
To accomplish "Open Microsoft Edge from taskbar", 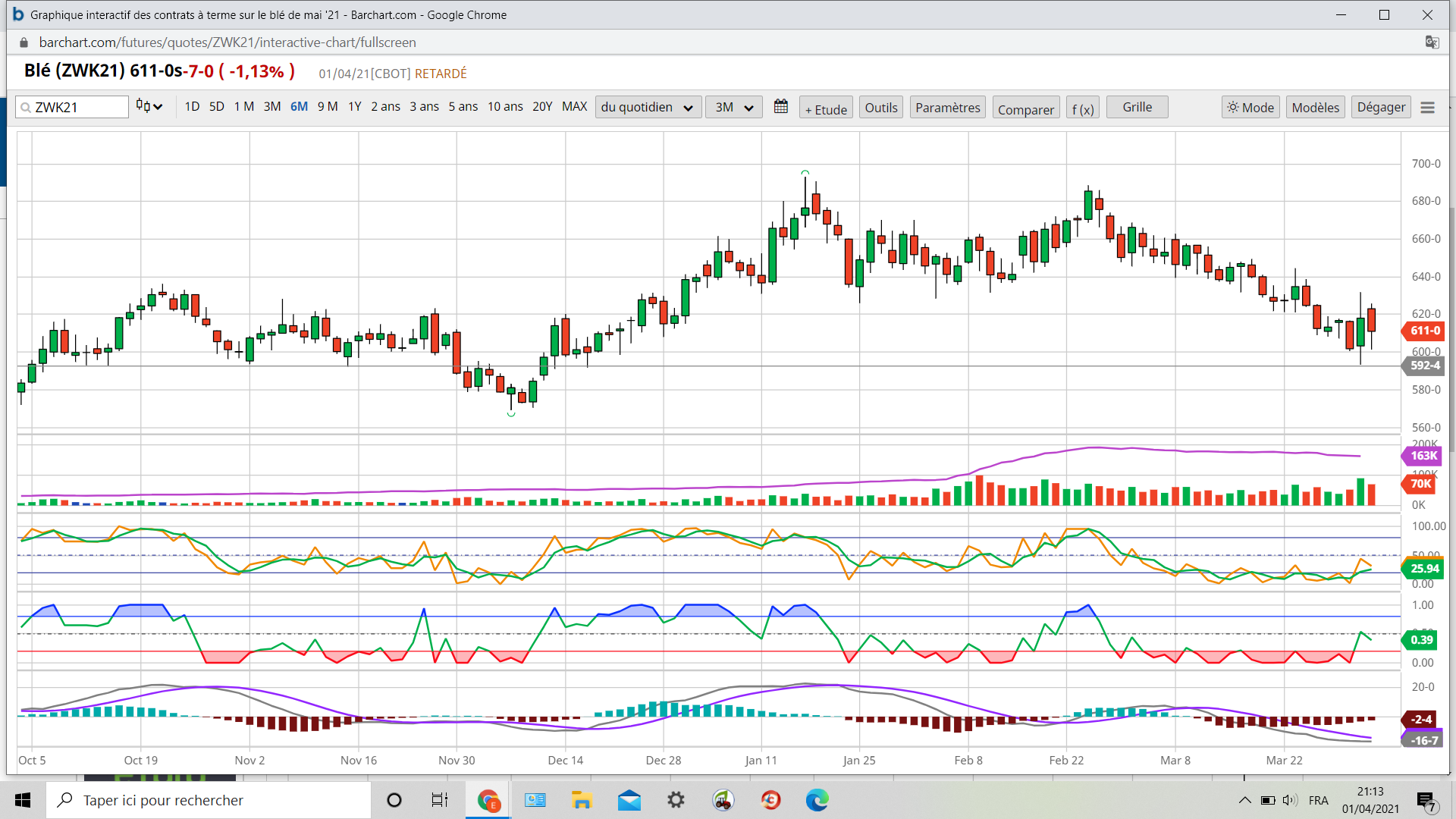I will tap(817, 800).
